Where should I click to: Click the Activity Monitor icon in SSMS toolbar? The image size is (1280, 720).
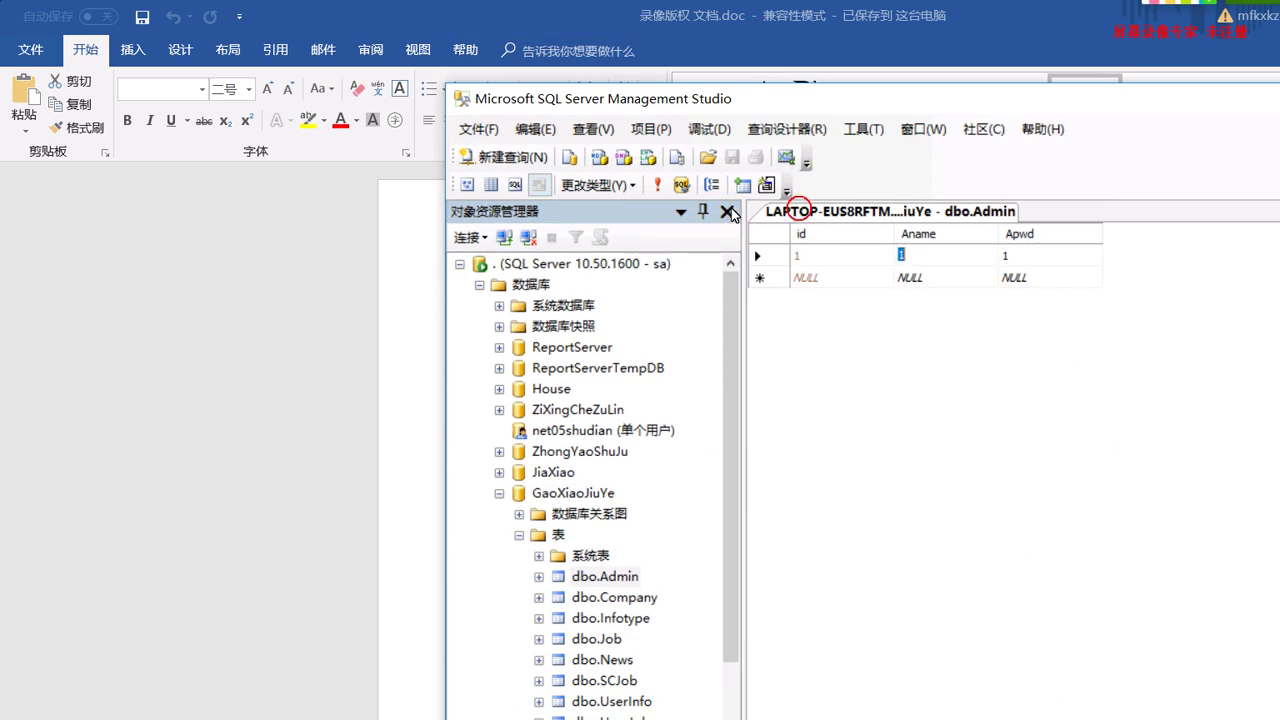tap(786, 157)
